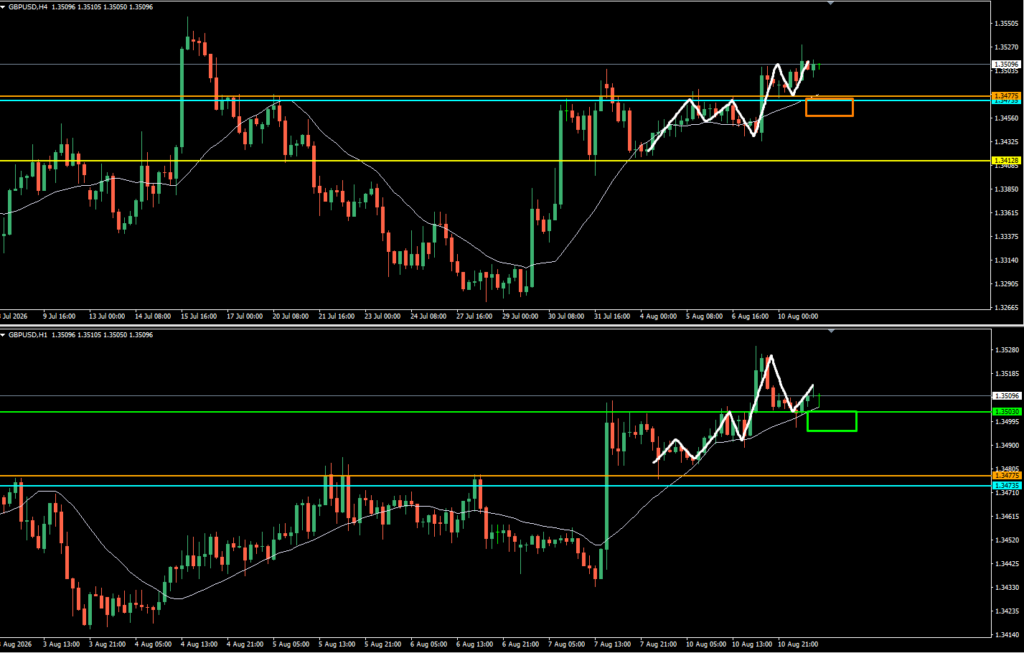Click the cyan 1.34735 price tag on H1 chart
Viewport: 1024px width, 653px height.
pyautogui.click(x=1006, y=486)
